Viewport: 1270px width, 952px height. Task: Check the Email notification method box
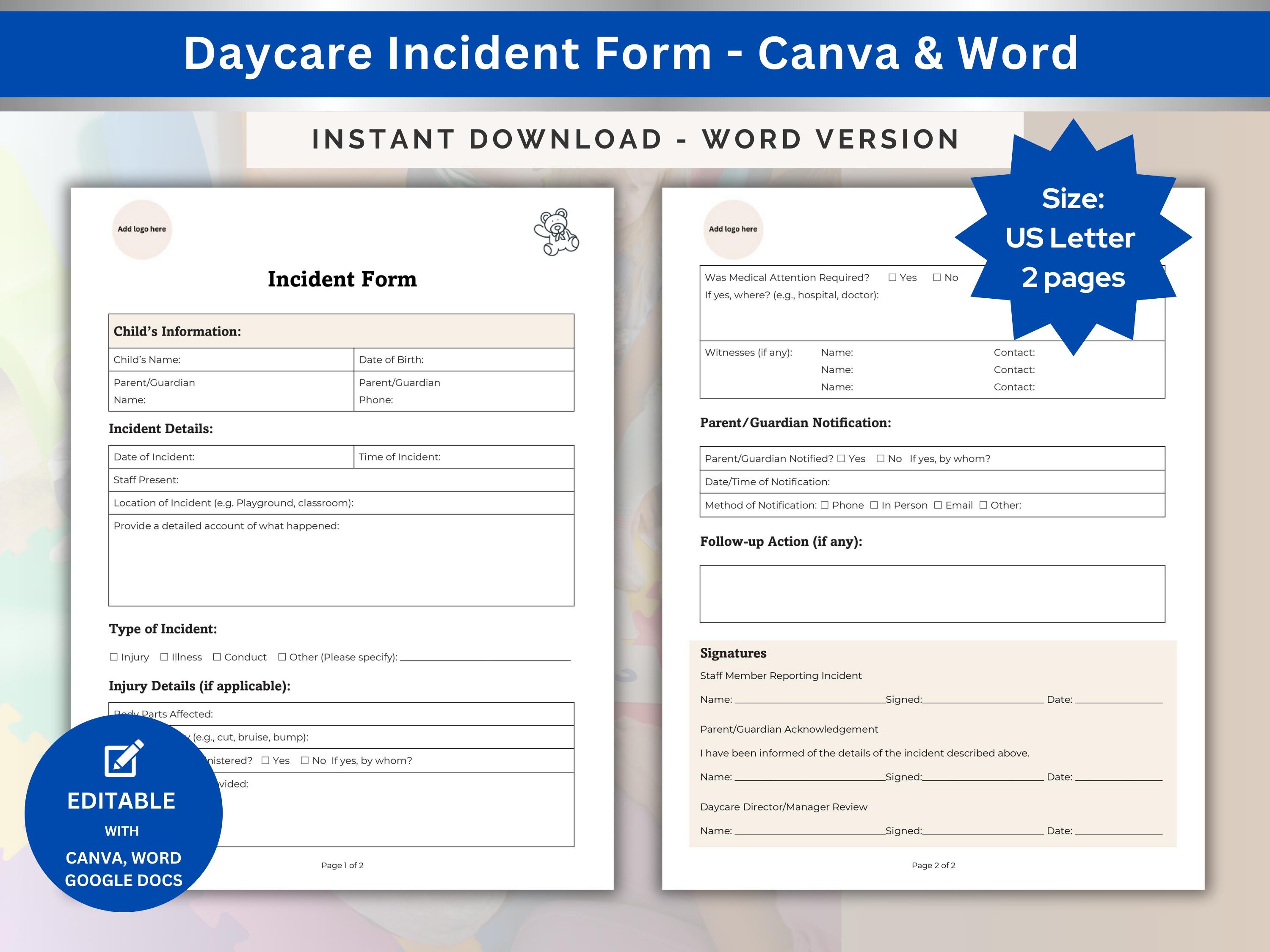[x=939, y=506]
